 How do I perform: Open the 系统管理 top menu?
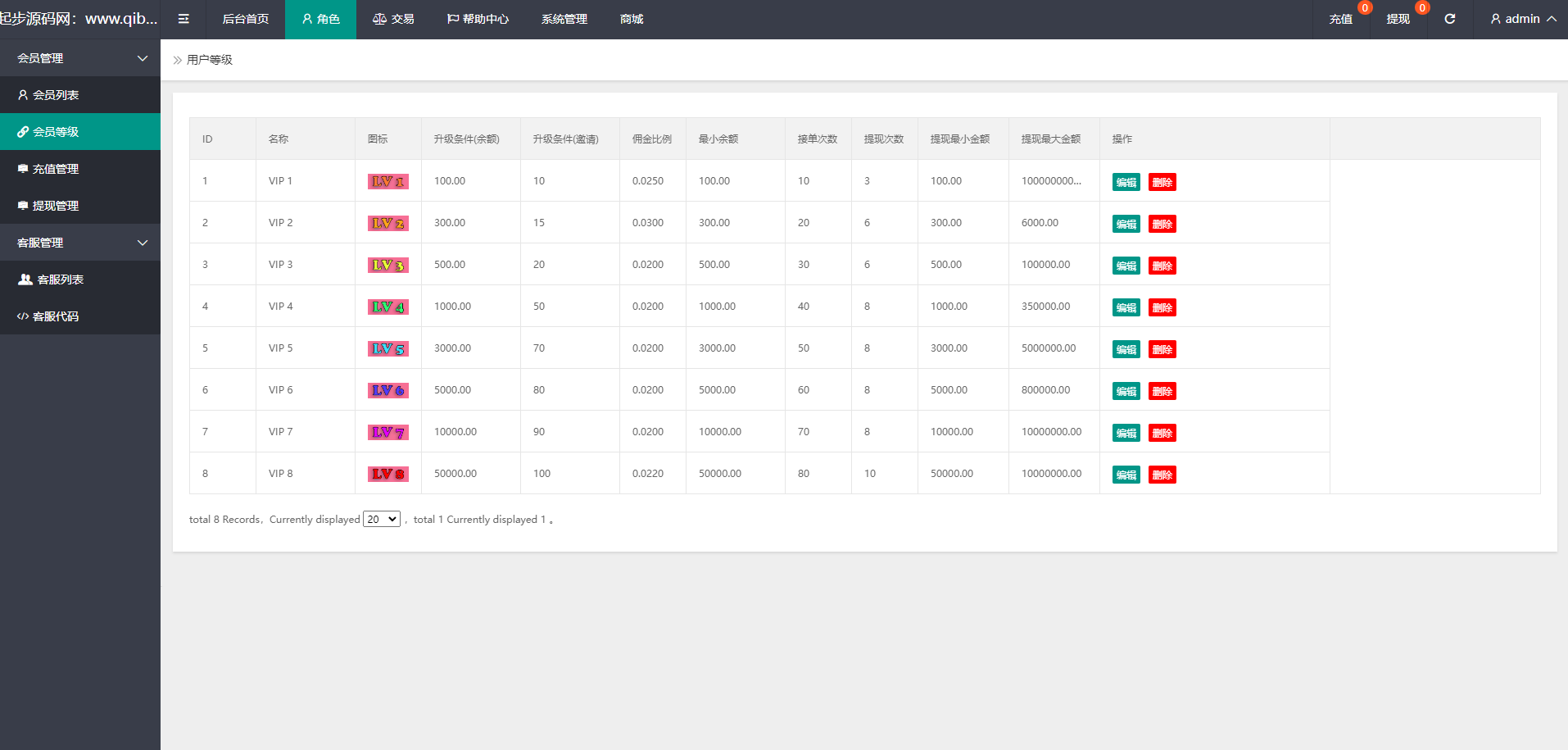(564, 19)
